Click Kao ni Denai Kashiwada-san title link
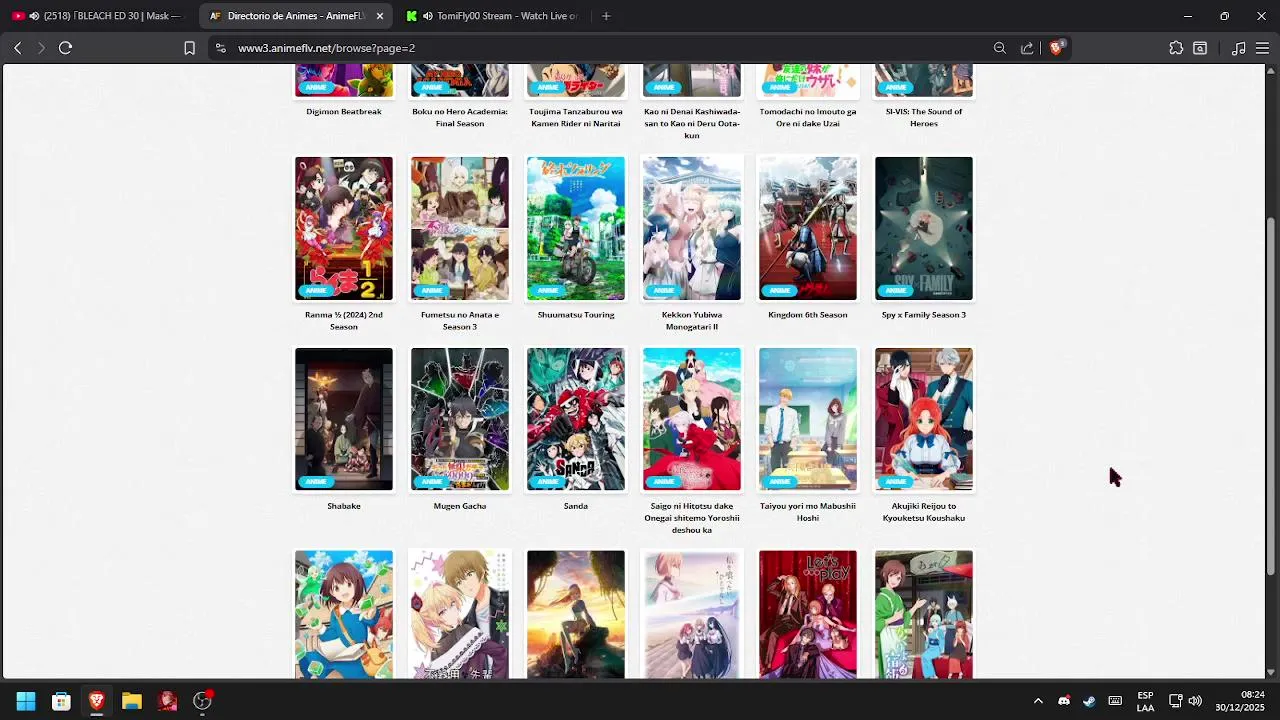The width and height of the screenshot is (1280, 720). (x=692, y=123)
